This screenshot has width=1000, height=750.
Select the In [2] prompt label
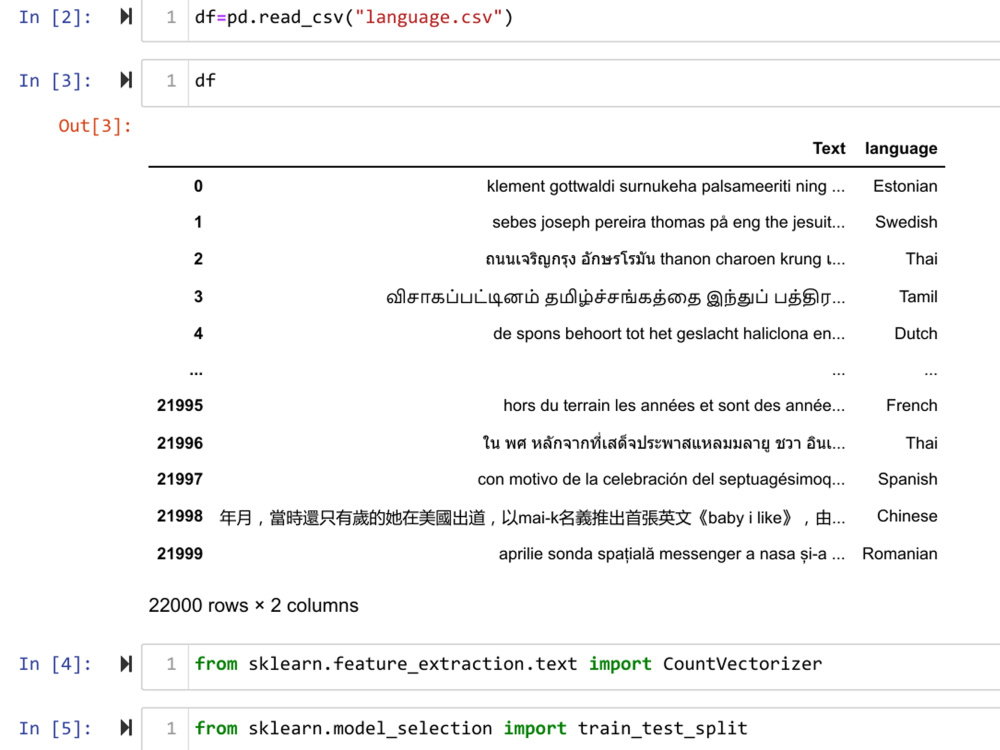click(55, 17)
